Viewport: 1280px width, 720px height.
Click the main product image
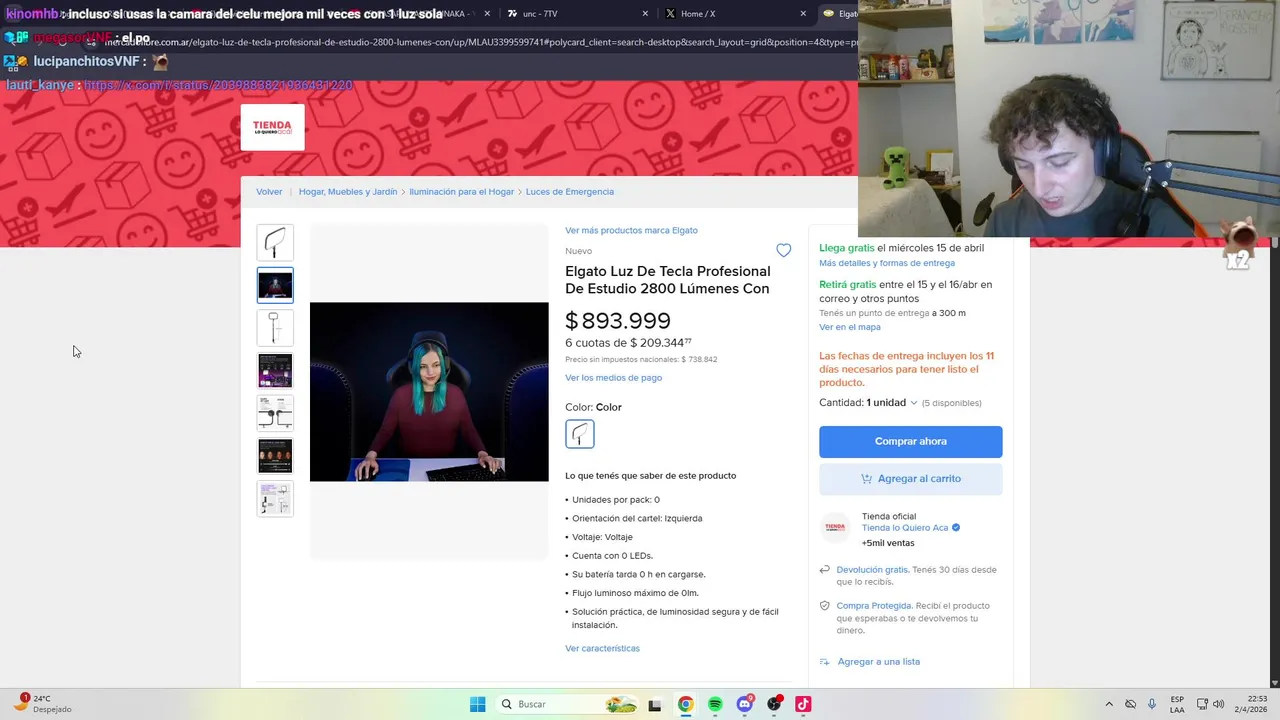pyautogui.click(x=429, y=391)
